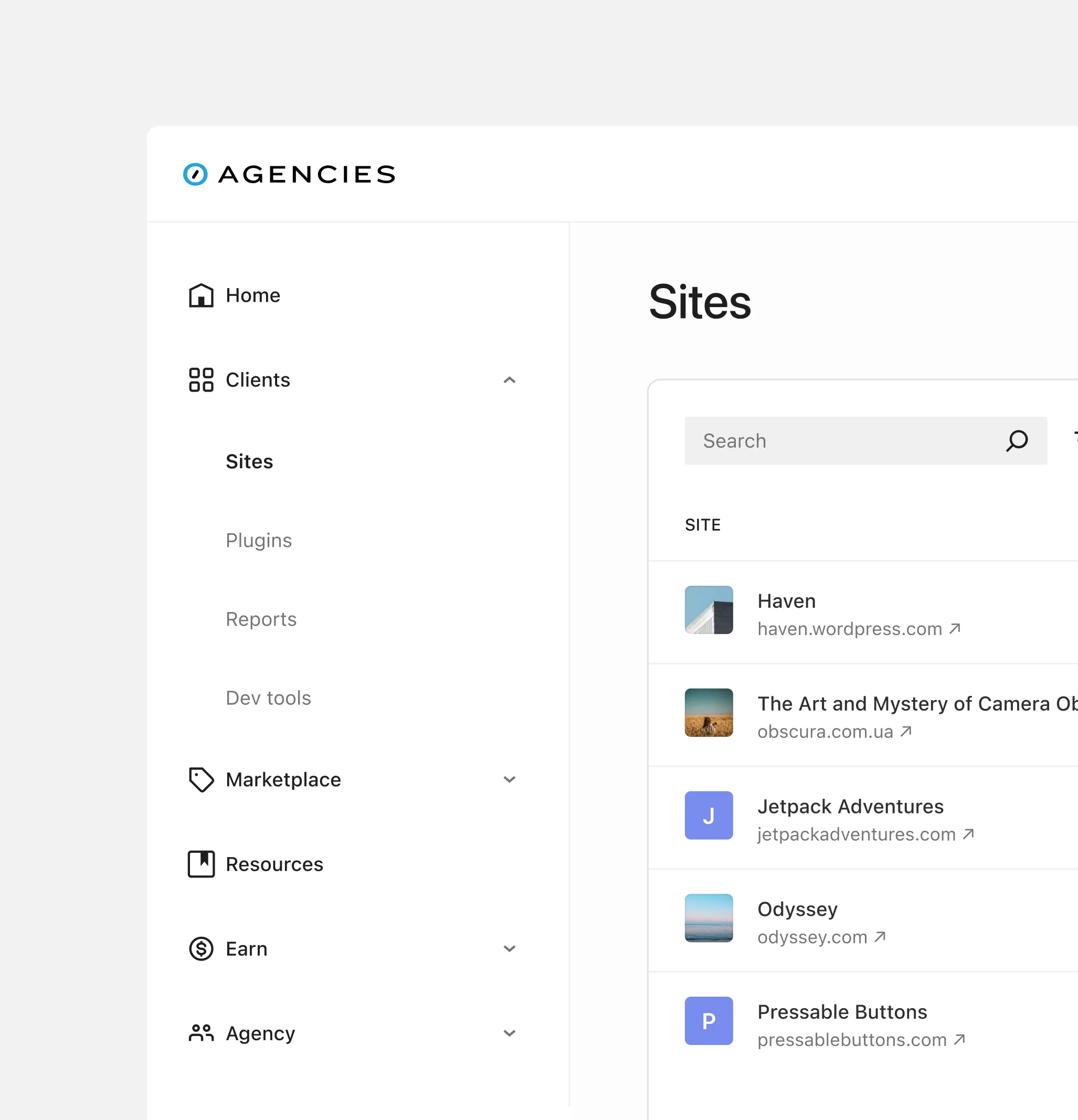The width and height of the screenshot is (1078, 1120).
Task: Expand the Earn section chevron
Action: tap(510, 948)
